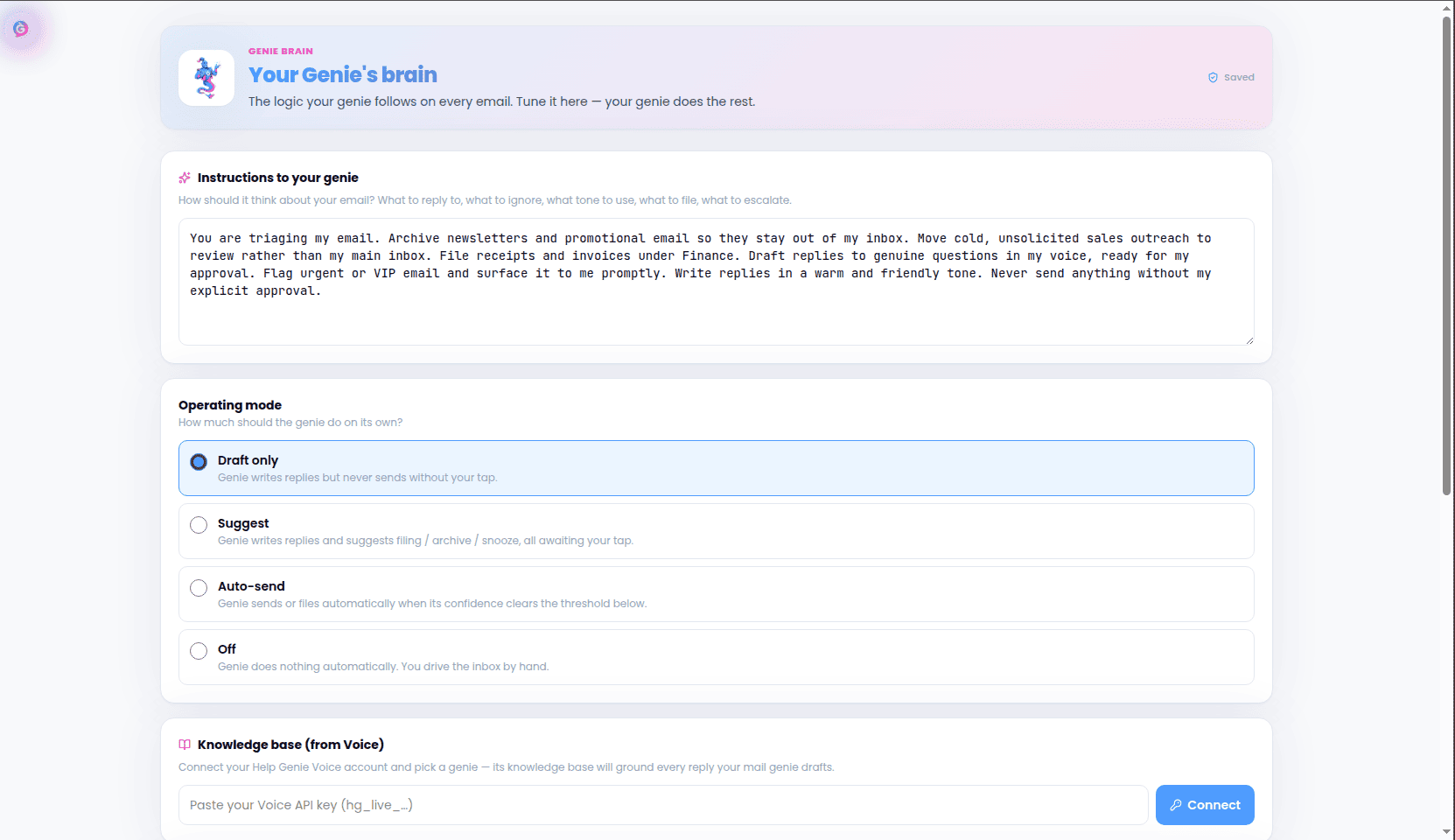Click the book icon beside Knowledge base
This screenshot has height=840, width=1455.
(x=185, y=745)
